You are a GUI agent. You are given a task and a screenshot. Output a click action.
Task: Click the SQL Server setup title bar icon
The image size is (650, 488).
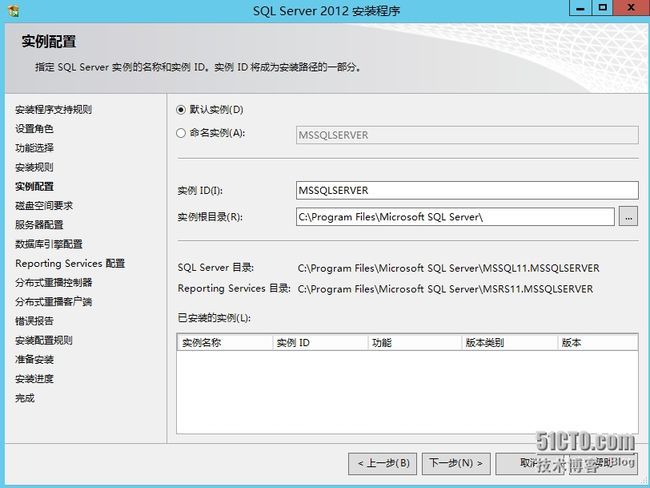(x=14, y=10)
